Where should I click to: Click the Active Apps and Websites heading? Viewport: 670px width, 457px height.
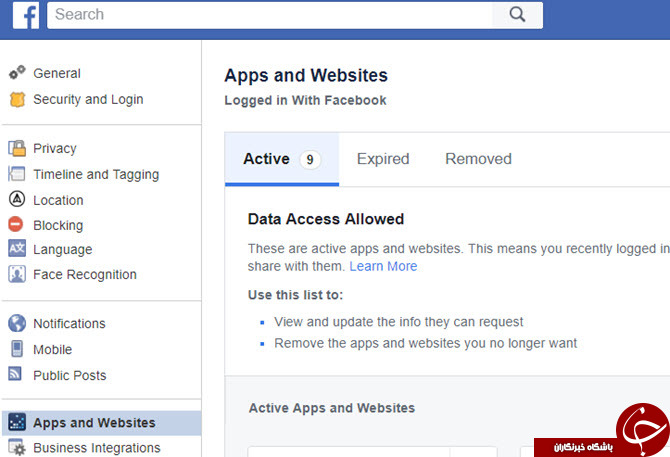(332, 408)
